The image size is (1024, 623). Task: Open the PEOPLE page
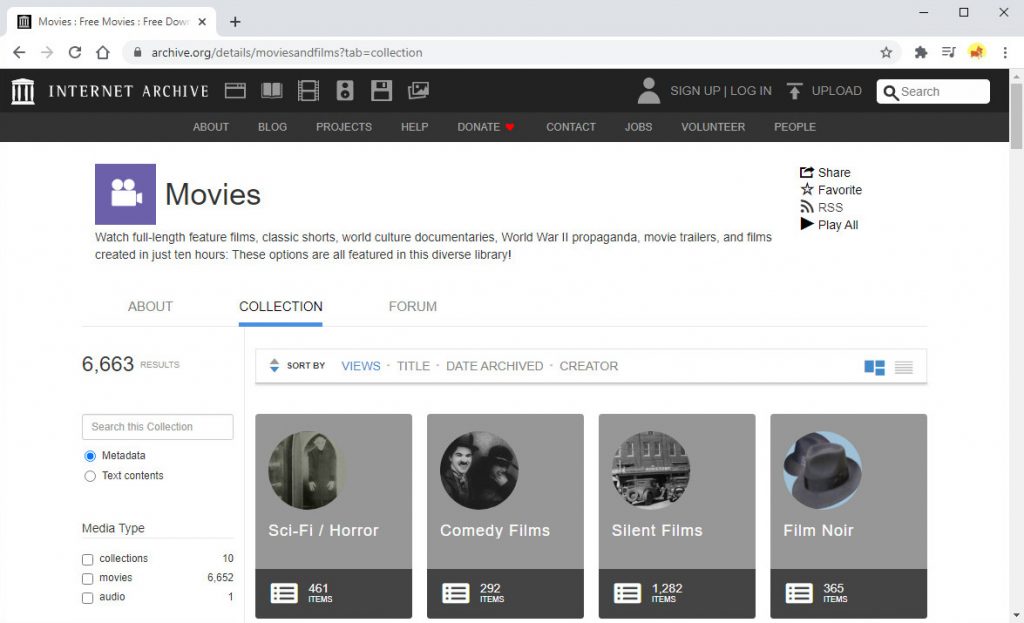(795, 127)
